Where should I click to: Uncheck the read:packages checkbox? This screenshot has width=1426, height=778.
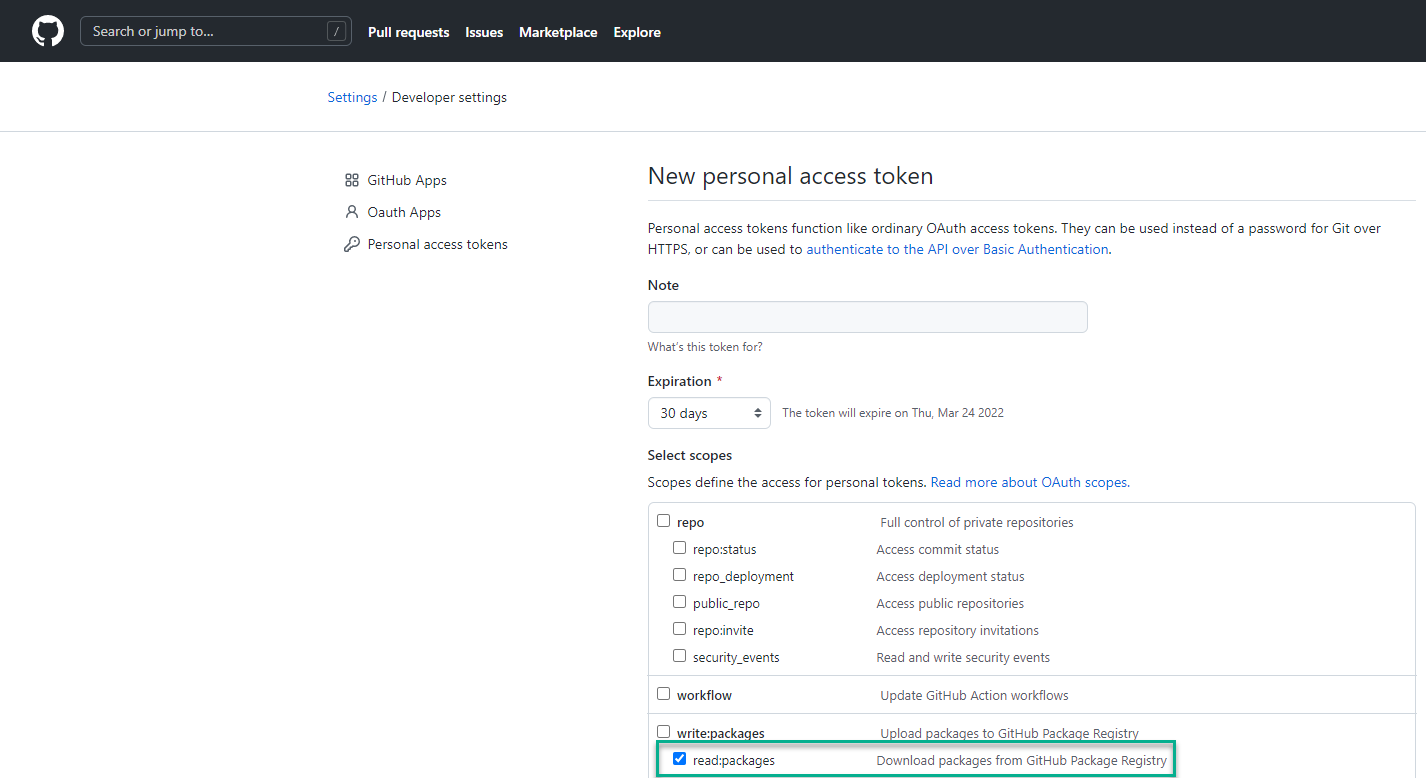pos(679,759)
